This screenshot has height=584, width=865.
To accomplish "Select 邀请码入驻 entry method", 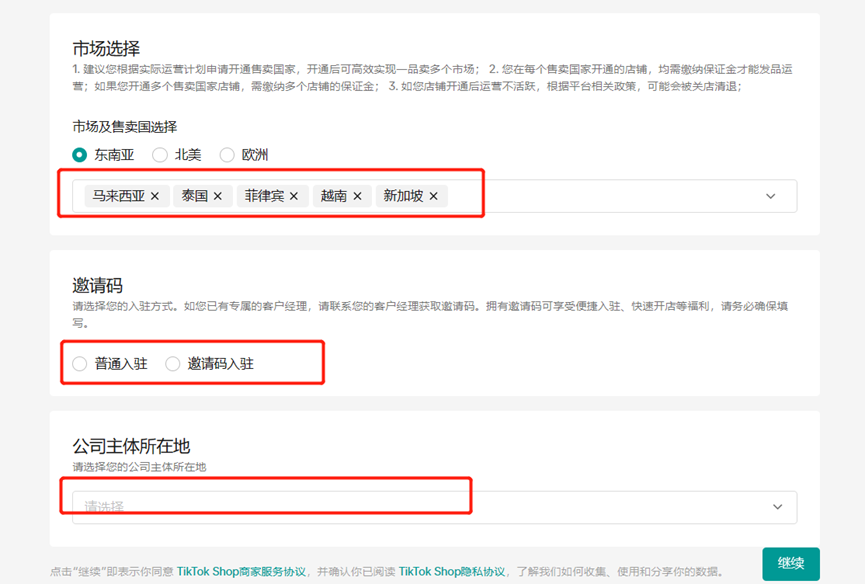I will (173, 364).
